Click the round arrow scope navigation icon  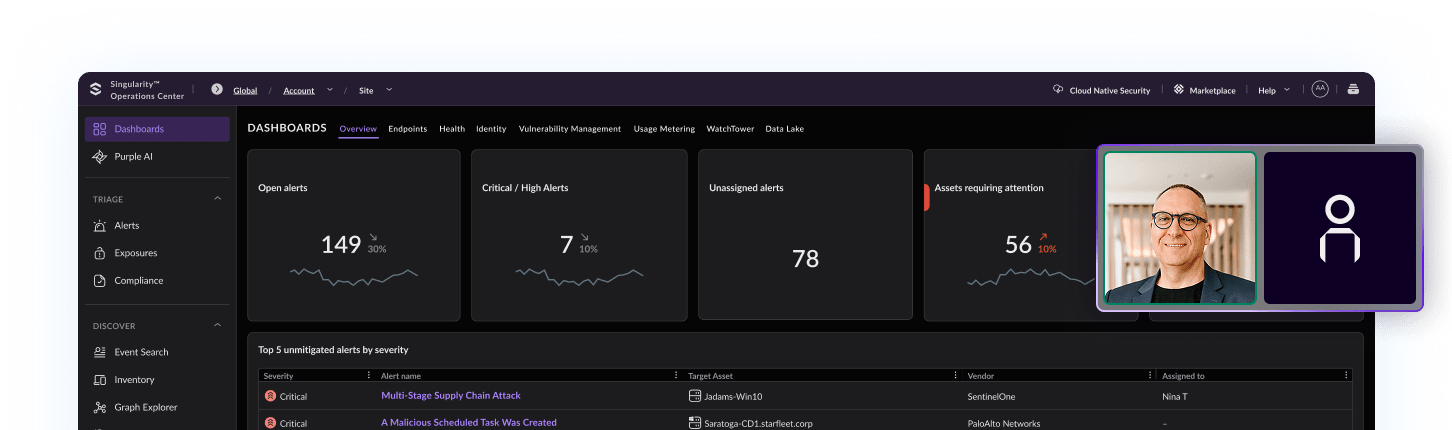217,90
